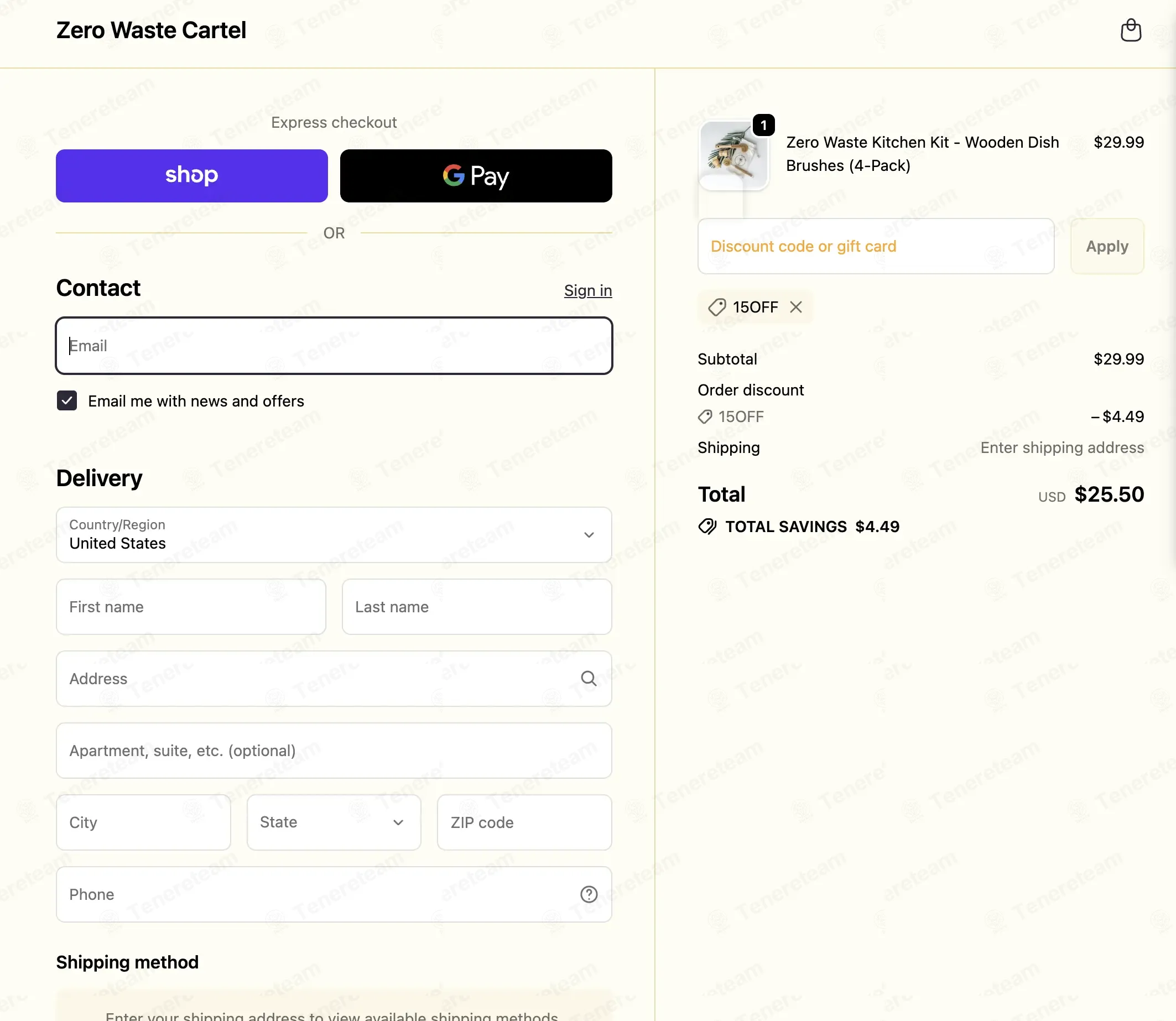Click the 15OFF tag icon in order discount
1176x1021 pixels.
coord(705,417)
